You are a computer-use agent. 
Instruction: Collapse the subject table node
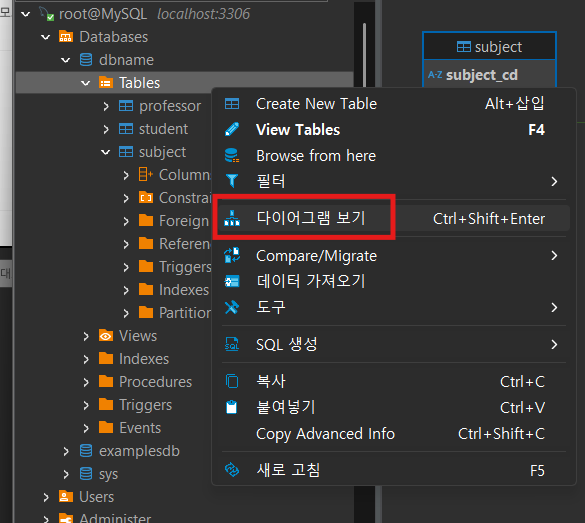106,152
